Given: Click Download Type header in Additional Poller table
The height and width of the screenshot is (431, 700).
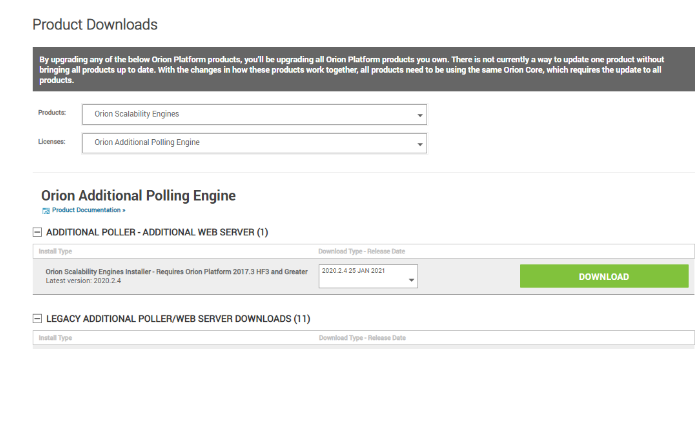Looking at the screenshot, I should [361, 250].
